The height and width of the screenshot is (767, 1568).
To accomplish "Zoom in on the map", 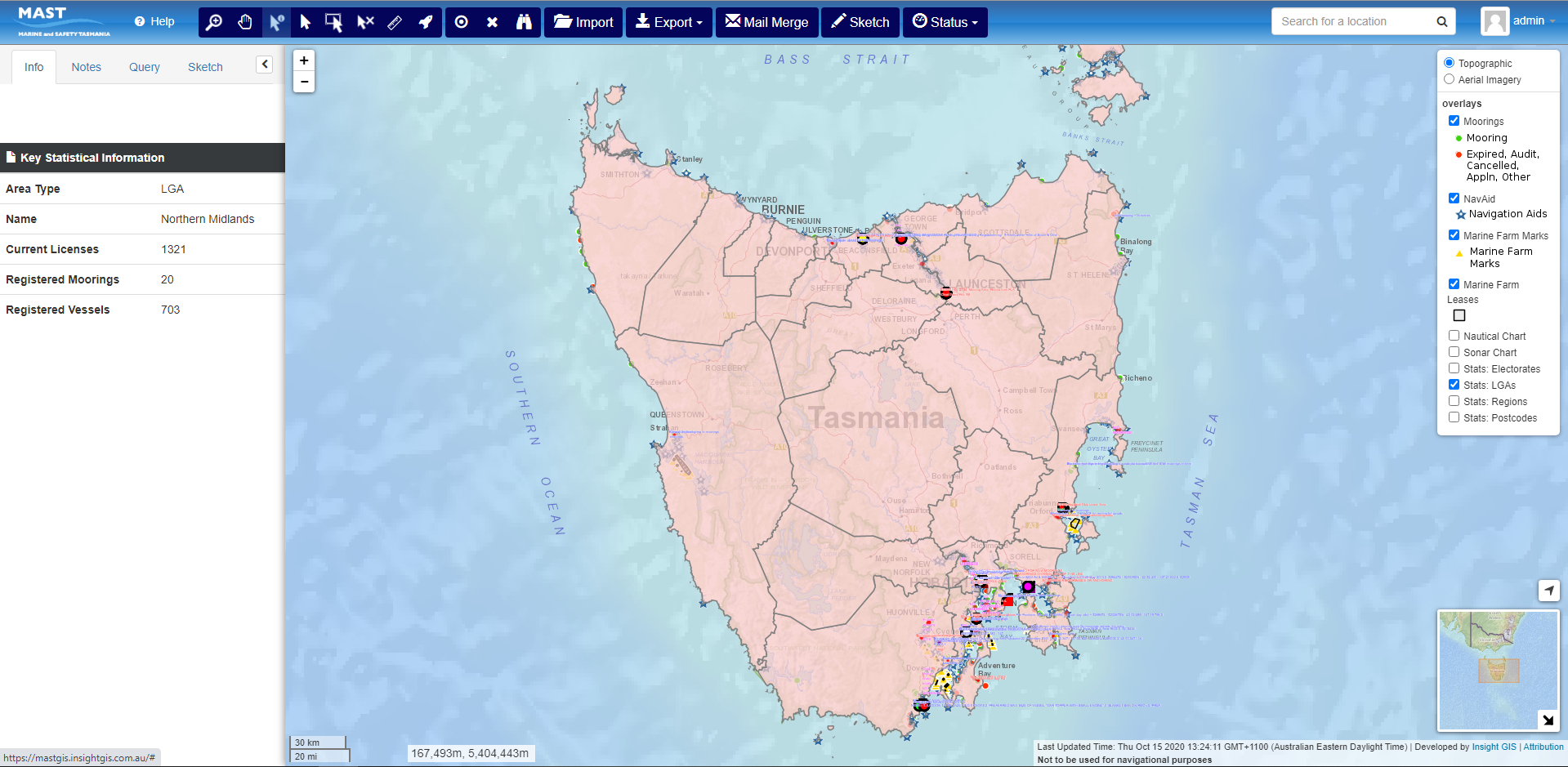I will tap(304, 60).
